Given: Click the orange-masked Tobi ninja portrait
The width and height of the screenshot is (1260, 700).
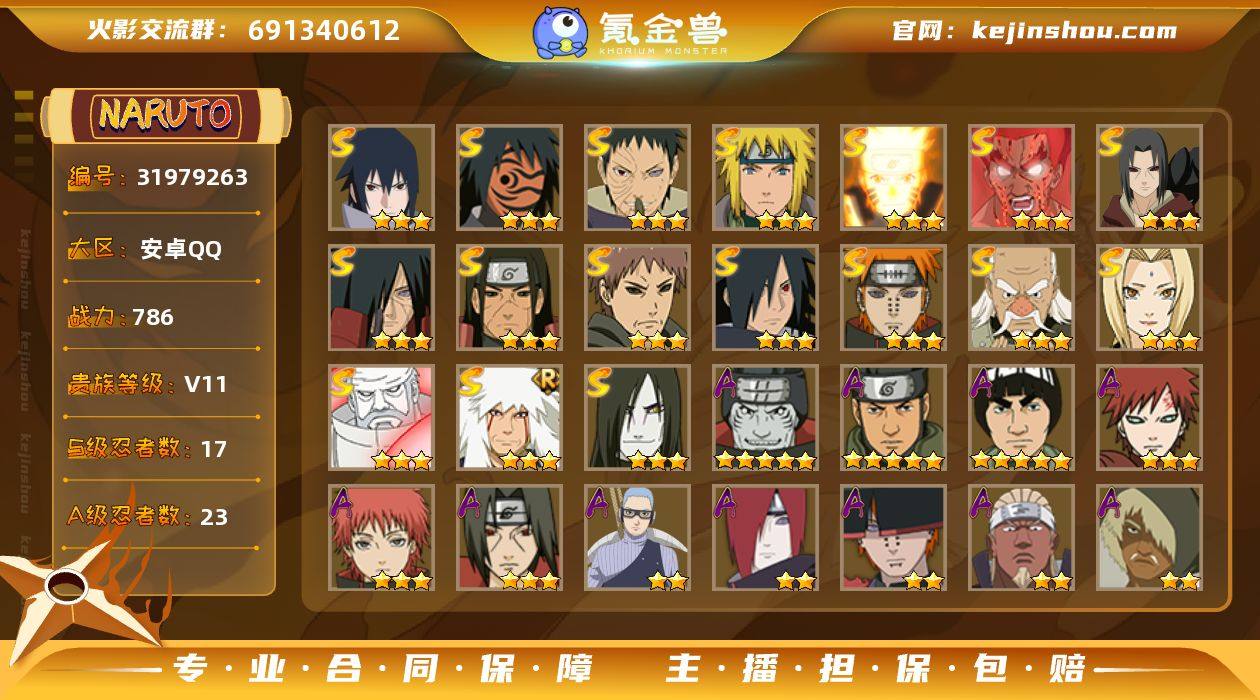Looking at the screenshot, I should point(510,178).
